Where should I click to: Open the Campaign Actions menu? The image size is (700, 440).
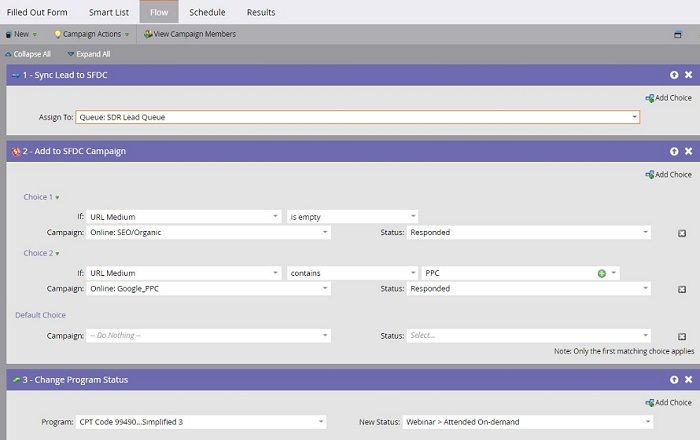click(x=92, y=34)
